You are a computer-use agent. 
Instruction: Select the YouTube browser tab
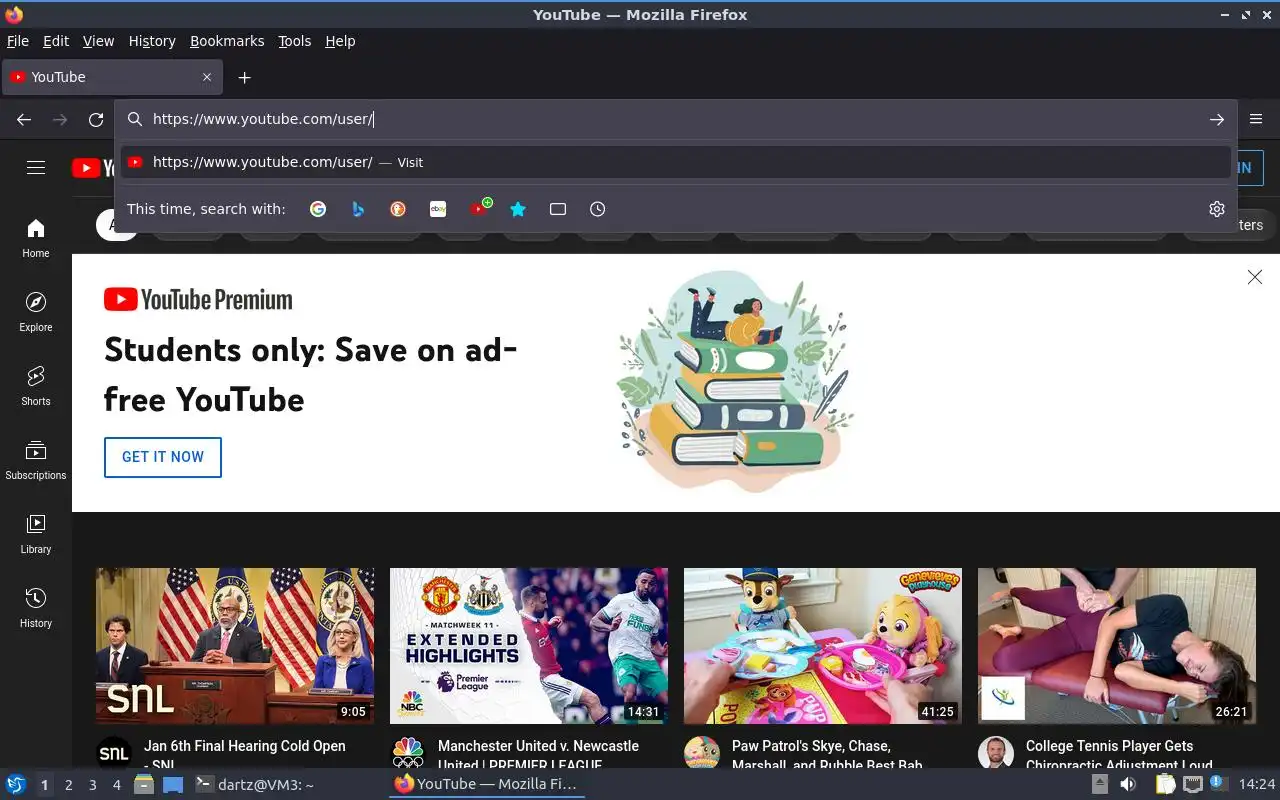coord(110,77)
